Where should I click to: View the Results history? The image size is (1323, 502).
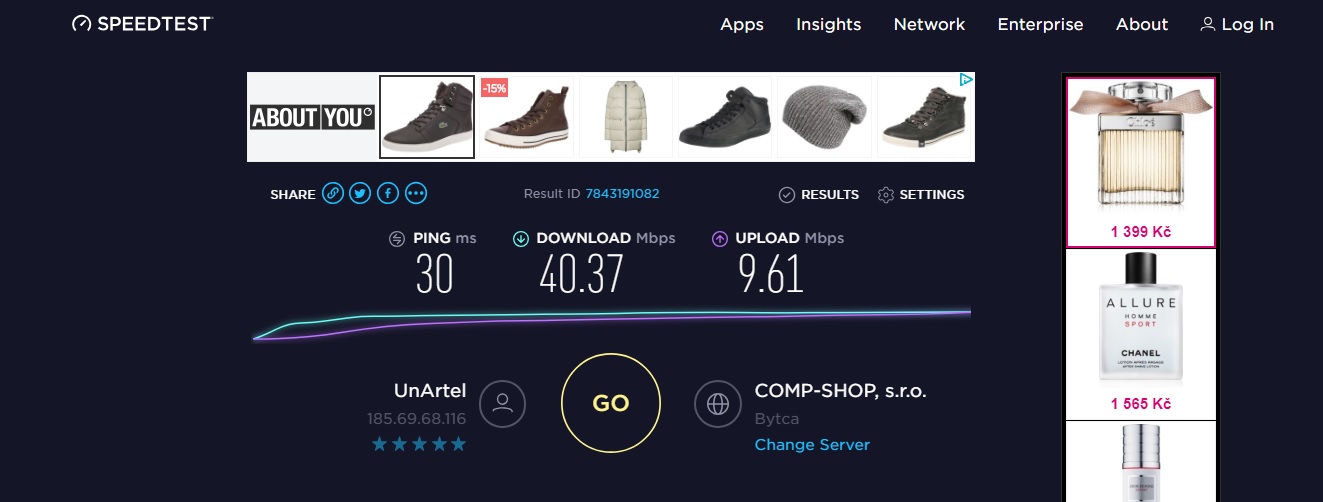819,195
